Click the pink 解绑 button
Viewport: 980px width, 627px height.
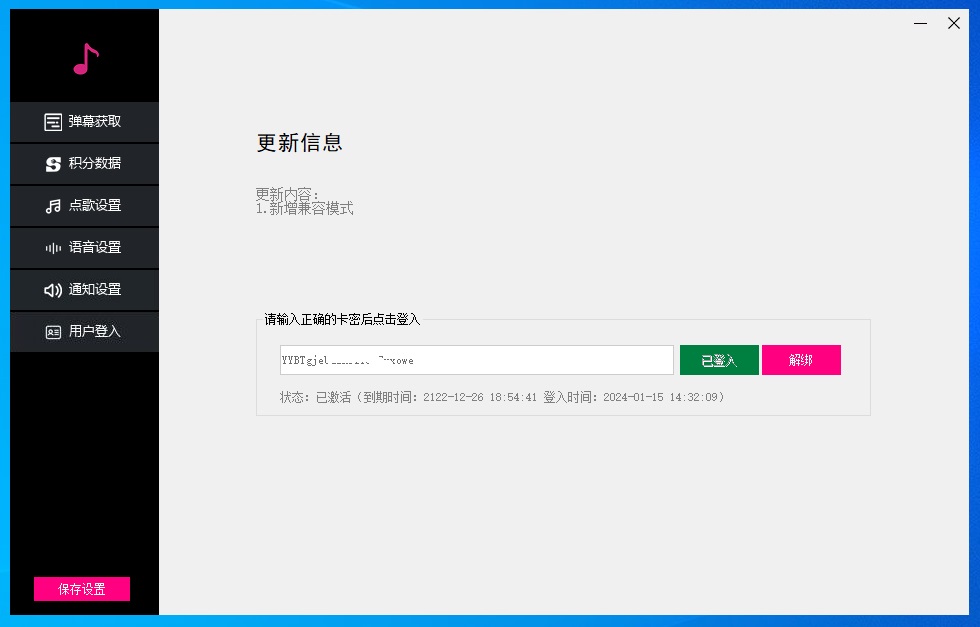pos(801,360)
